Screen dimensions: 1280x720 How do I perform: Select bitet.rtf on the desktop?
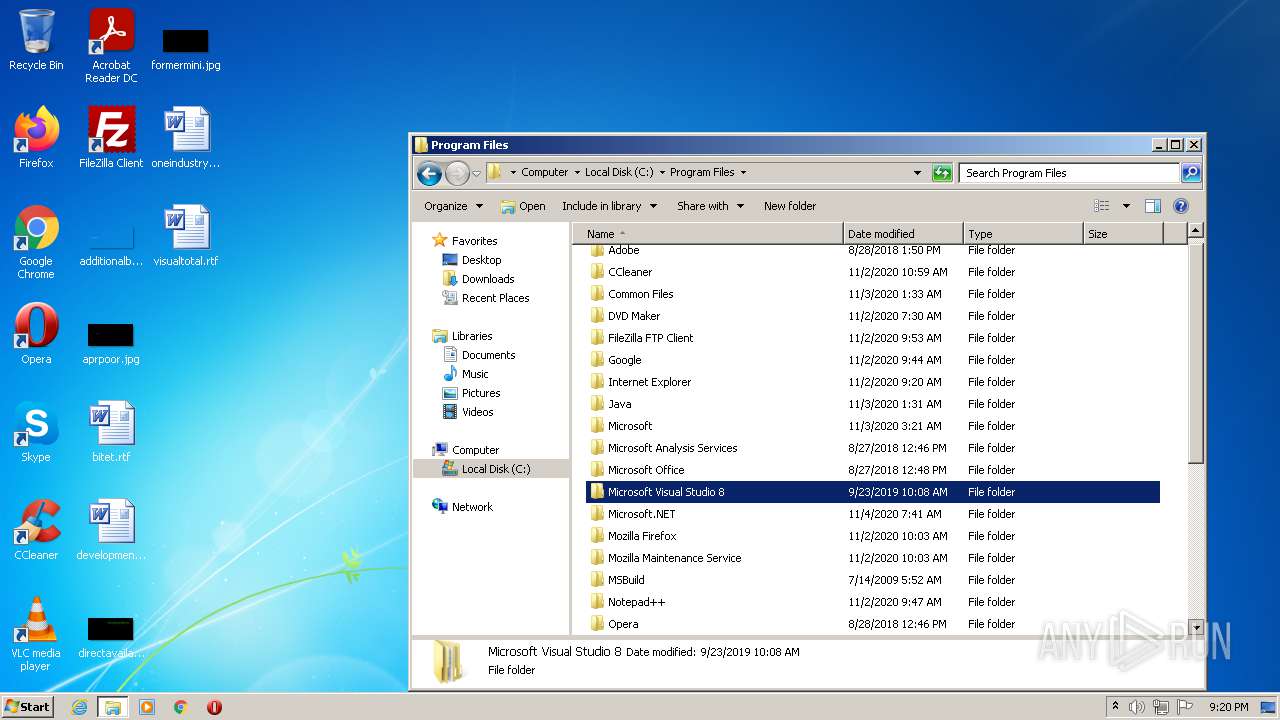click(111, 432)
